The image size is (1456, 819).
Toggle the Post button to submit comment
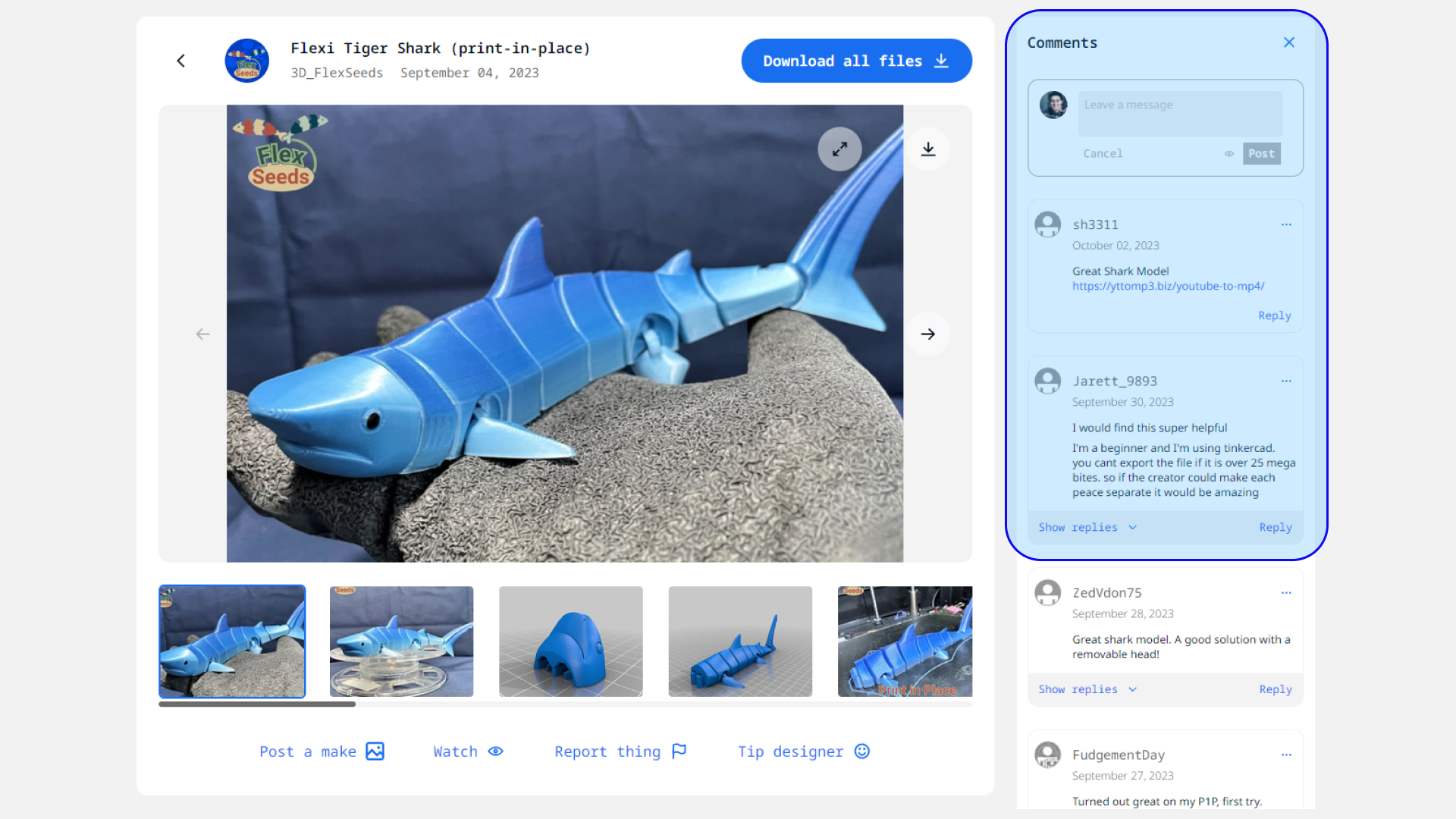[x=1262, y=153]
